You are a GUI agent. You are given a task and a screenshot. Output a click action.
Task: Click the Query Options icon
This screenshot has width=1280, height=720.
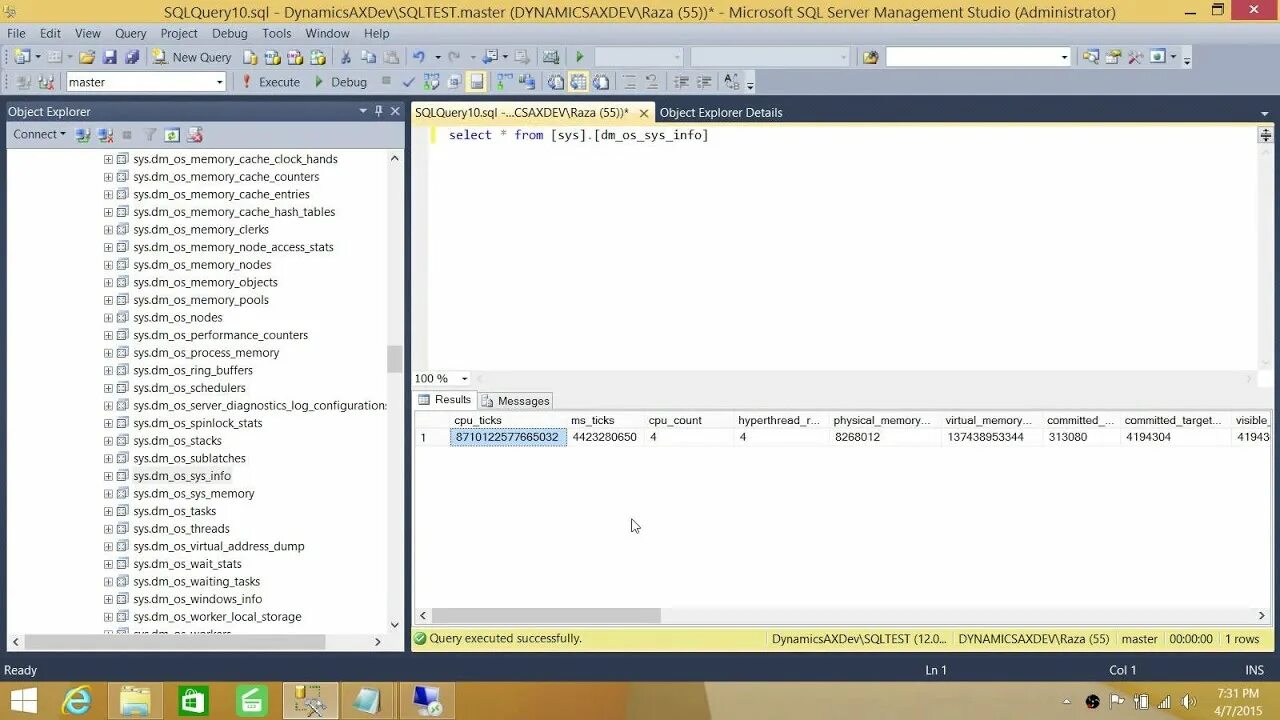[454, 82]
